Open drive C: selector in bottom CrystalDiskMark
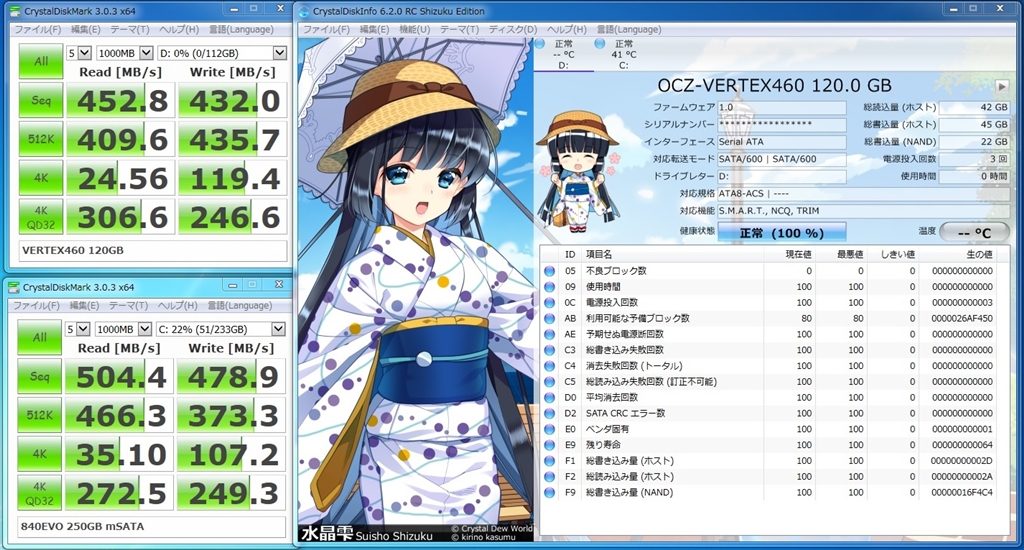Viewport: 1024px width, 550px height. click(x=221, y=329)
